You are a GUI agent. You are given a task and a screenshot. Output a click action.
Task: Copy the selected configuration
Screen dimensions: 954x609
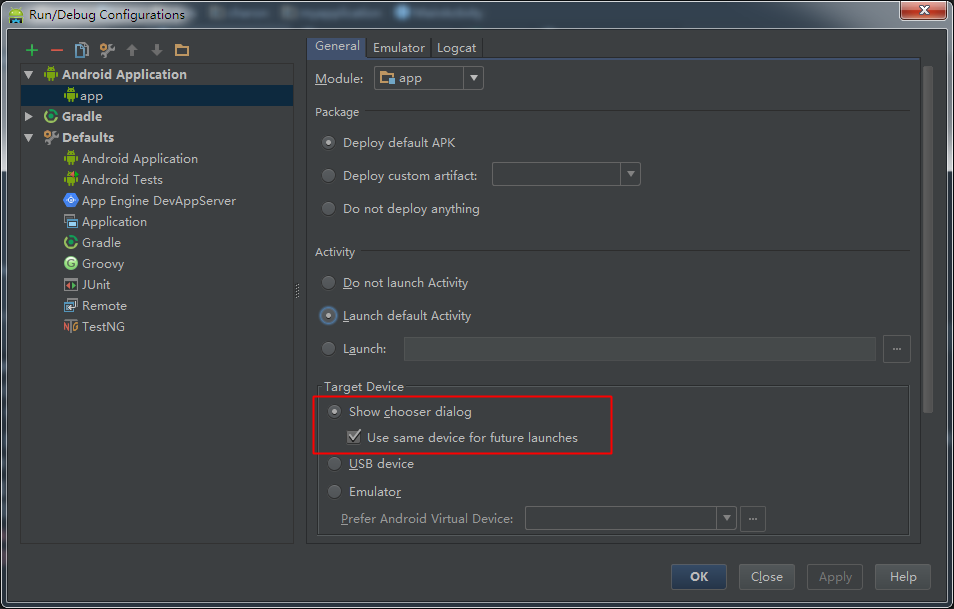82,50
